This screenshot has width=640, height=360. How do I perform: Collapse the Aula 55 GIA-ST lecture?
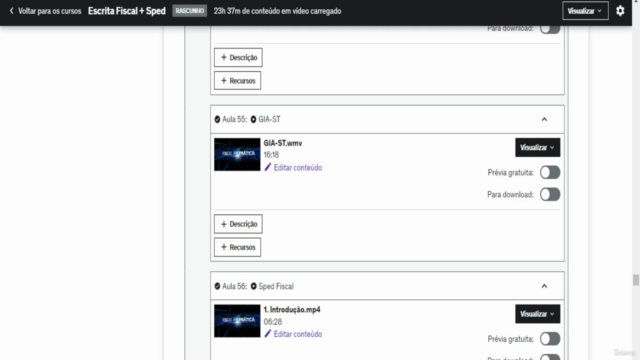(x=544, y=119)
